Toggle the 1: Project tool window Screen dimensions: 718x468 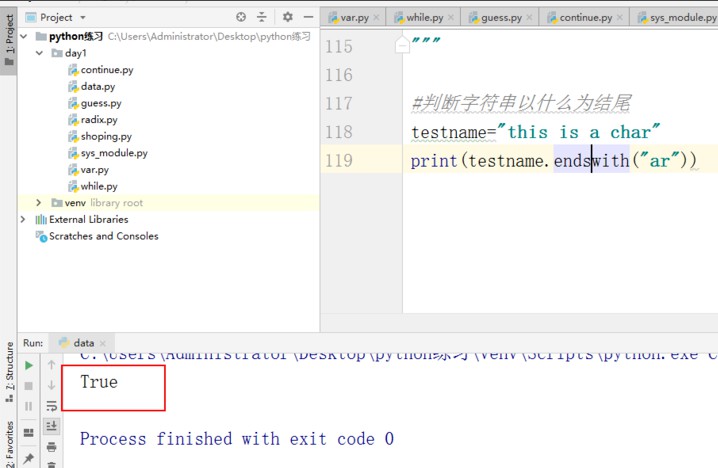click(9, 41)
